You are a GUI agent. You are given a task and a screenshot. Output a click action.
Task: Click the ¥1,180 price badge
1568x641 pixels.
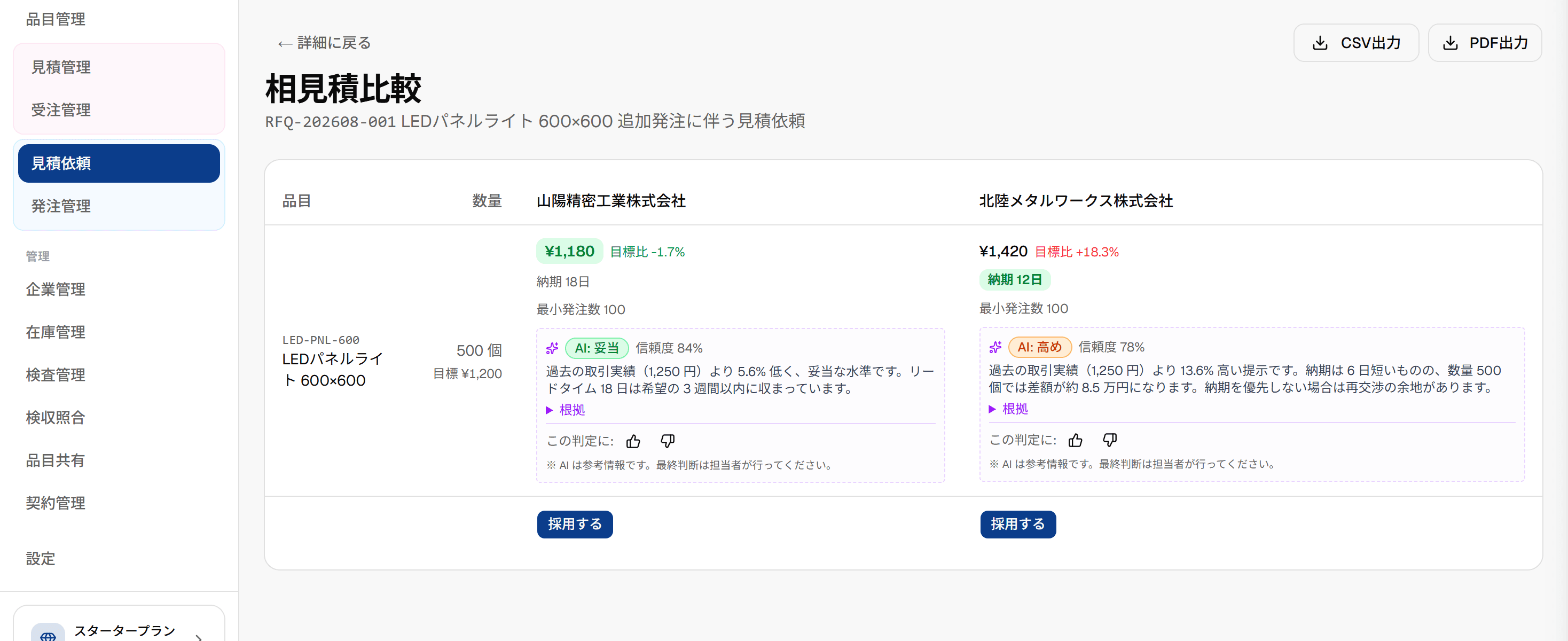(x=569, y=251)
